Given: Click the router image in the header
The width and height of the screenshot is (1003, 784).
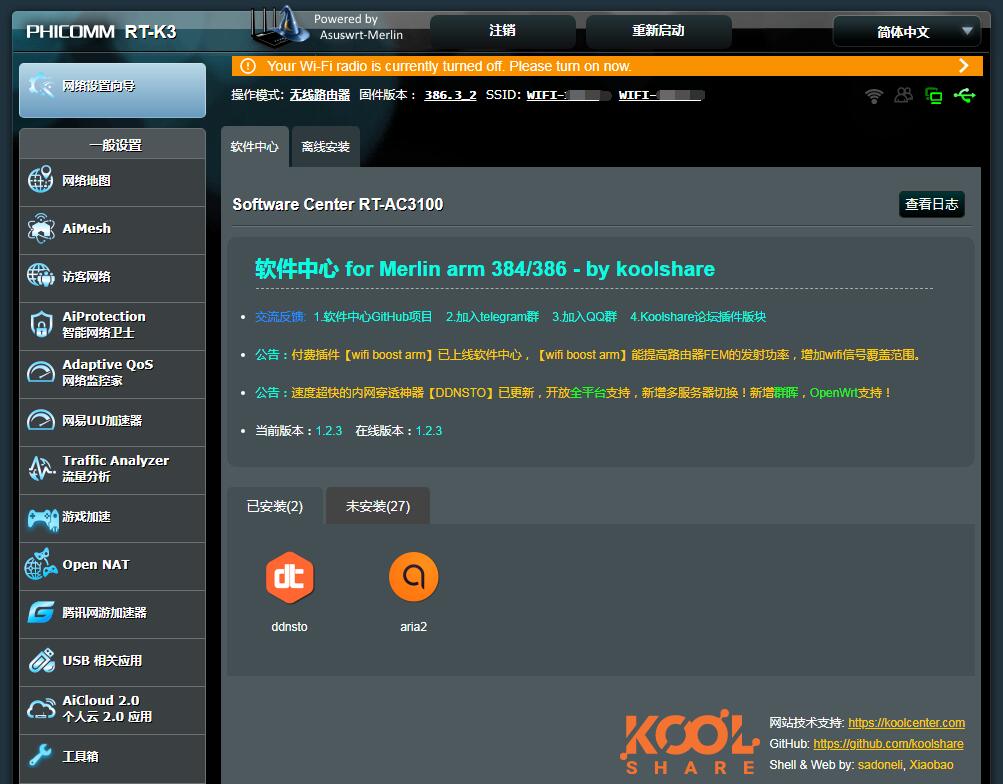Looking at the screenshot, I should pos(279,27).
